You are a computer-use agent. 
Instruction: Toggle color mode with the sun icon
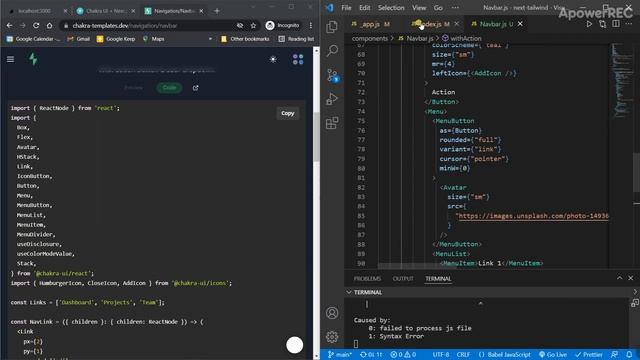click(273, 59)
